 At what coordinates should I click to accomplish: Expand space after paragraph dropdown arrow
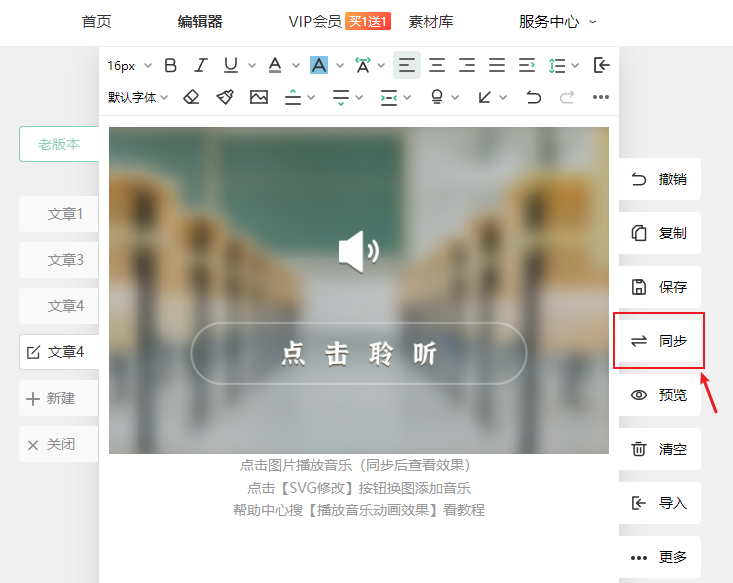359,97
